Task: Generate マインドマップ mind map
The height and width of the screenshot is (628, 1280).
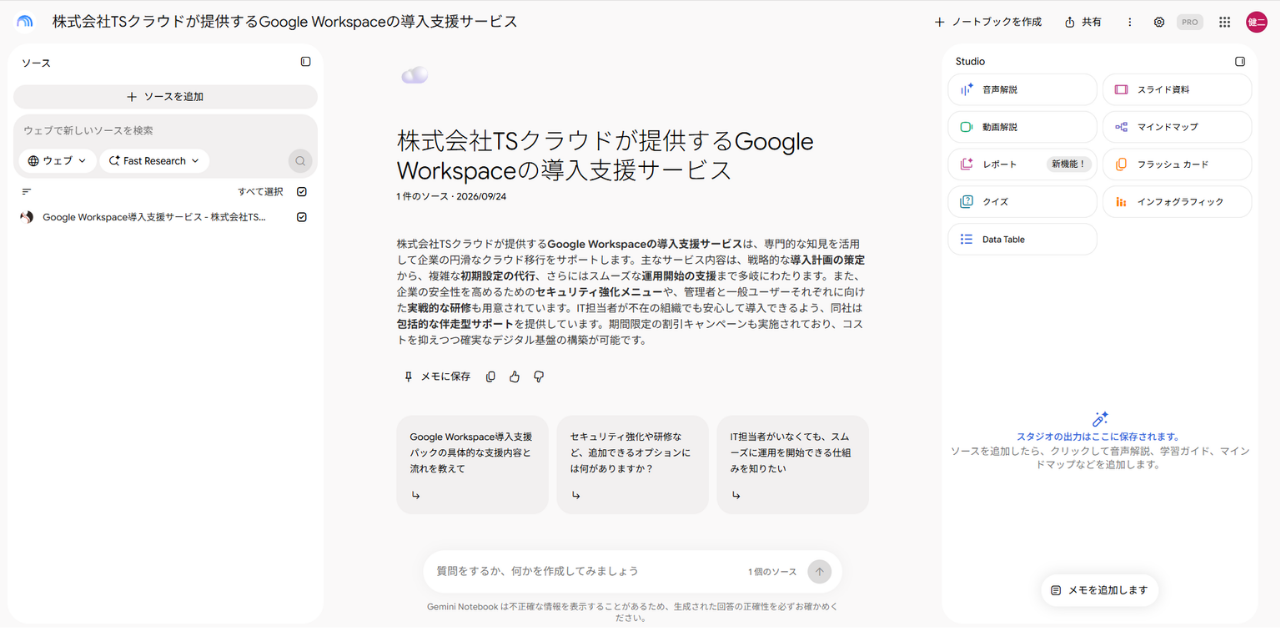Action: 1177,127
